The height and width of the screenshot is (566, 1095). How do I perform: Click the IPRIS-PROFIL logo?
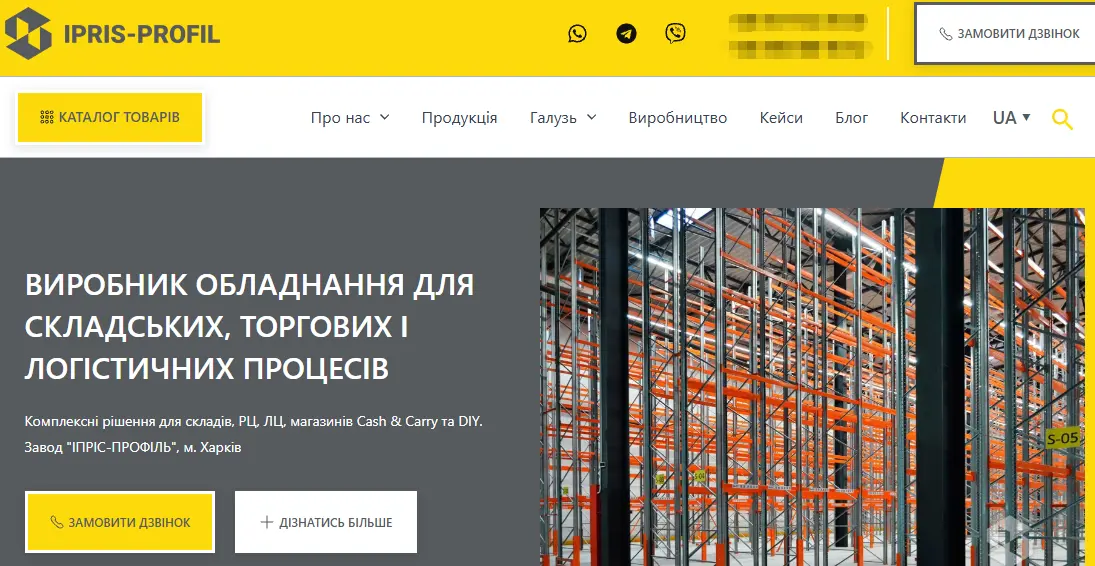[112, 33]
